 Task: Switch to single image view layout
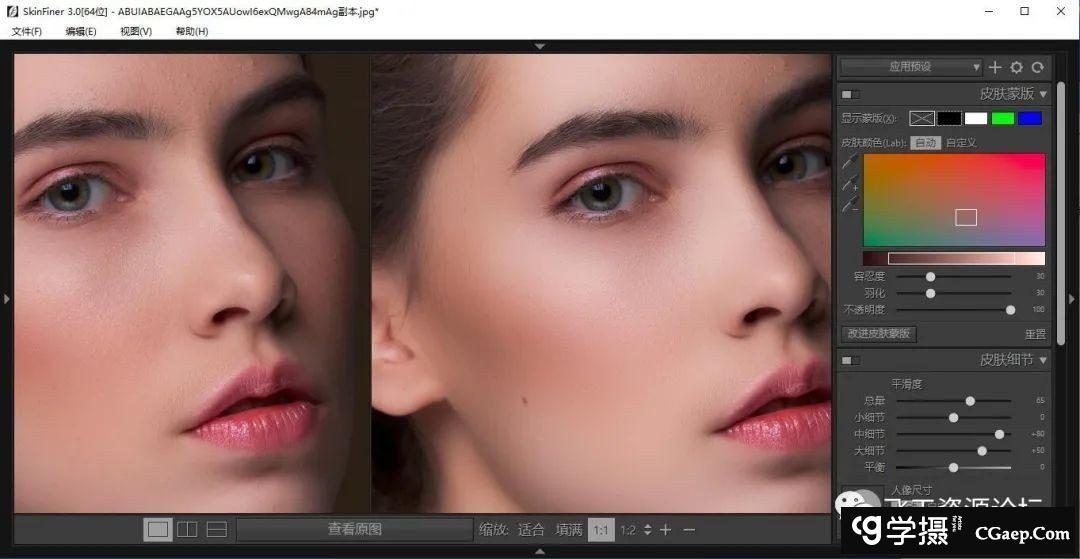pyautogui.click(x=158, y=529)
